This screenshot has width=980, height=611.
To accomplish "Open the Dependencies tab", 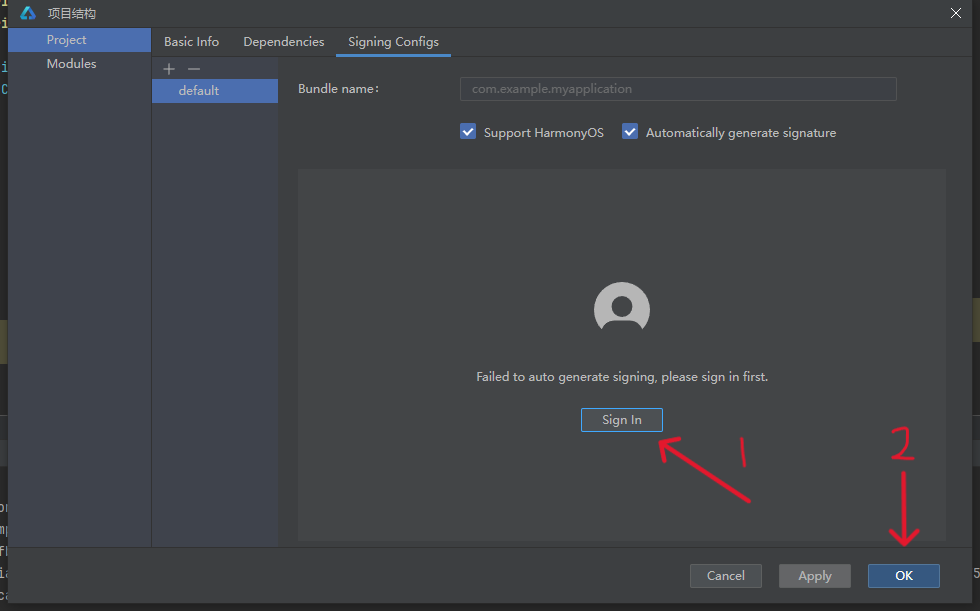I will [284, 42].
